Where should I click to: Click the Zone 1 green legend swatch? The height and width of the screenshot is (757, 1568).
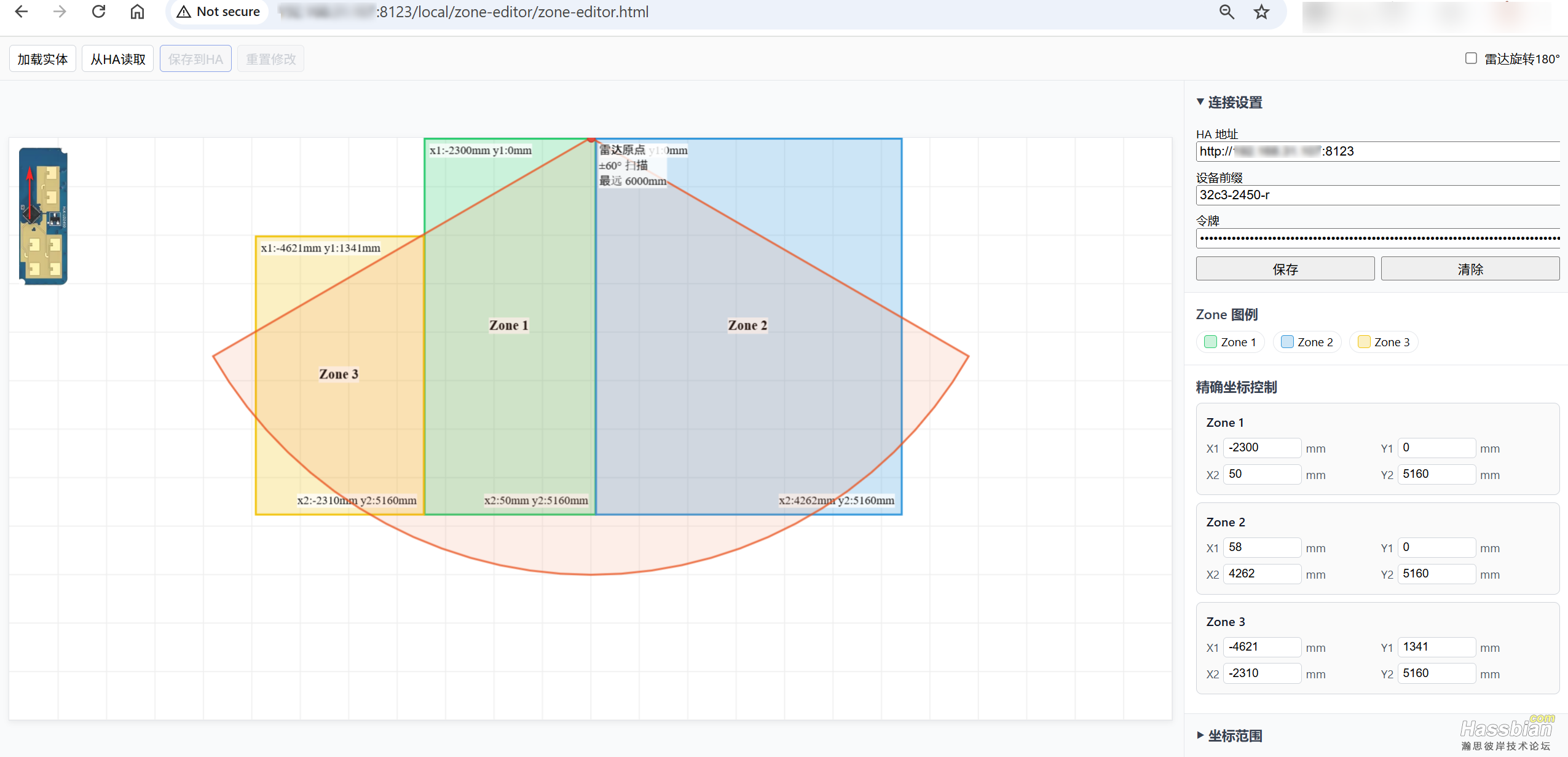tap(1210, 342)
